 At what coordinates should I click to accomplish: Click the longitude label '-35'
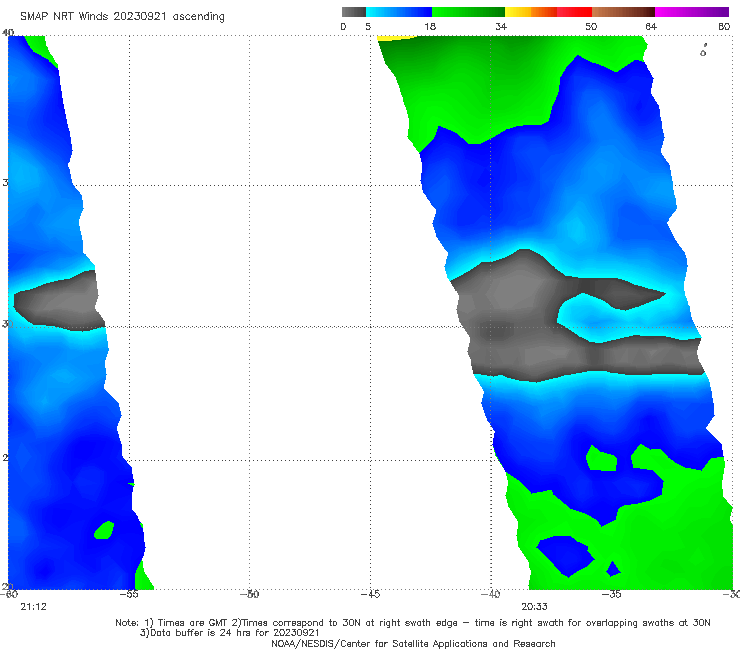[x=612, y=594]
